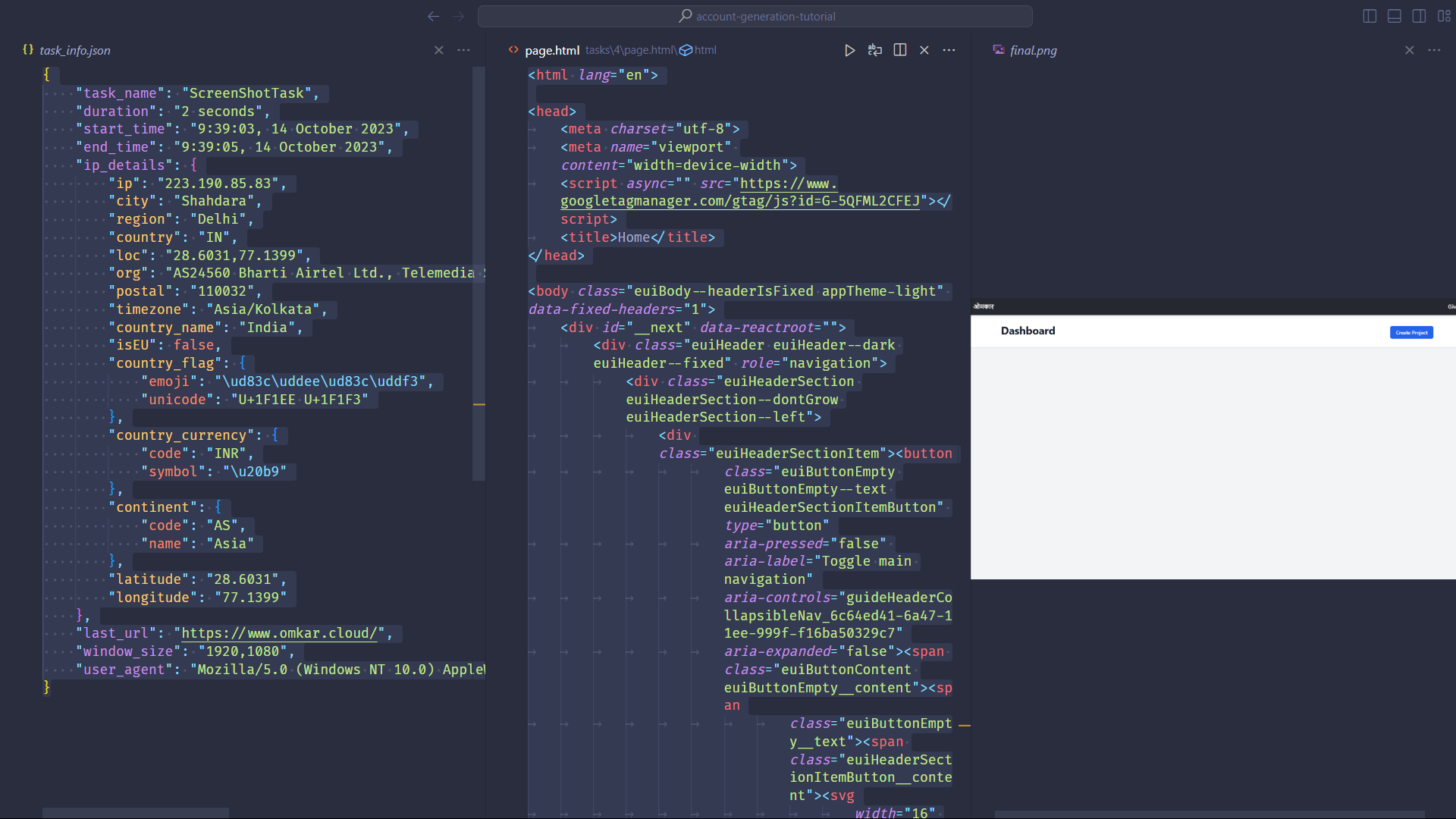Image resolution: width=1456 pixels, height=819 pixels.
Task: Click the task_info.json minimap slider
Action: tap(479, 273)
